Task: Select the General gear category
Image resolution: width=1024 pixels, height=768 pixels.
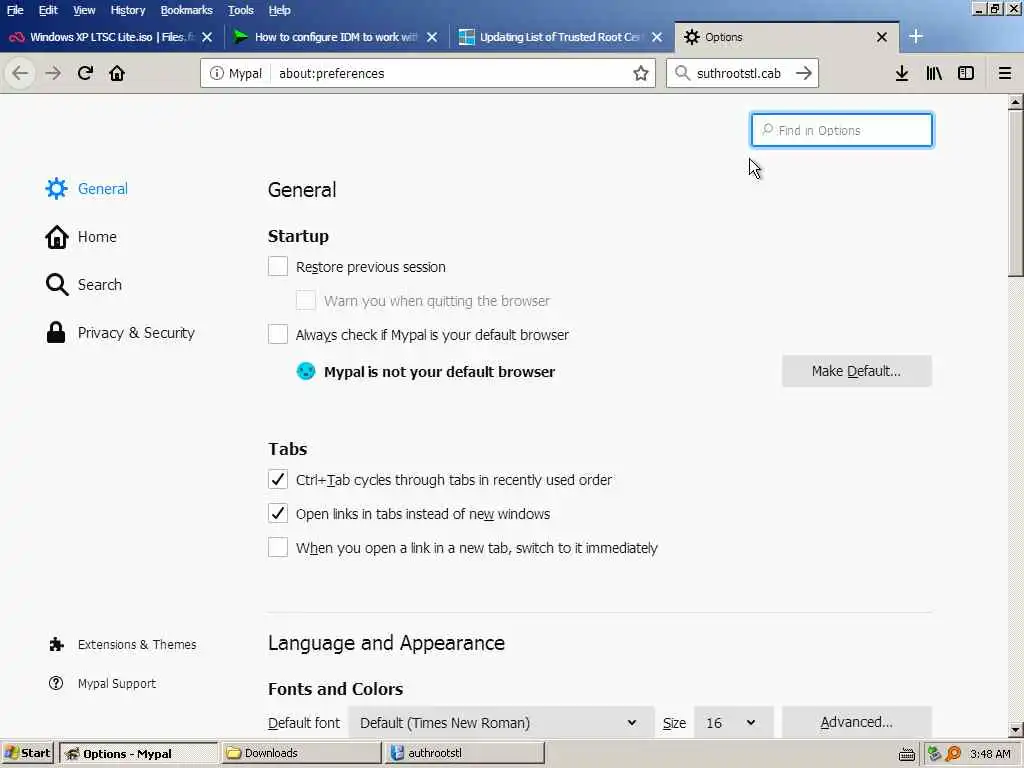Action: point(87,189)
